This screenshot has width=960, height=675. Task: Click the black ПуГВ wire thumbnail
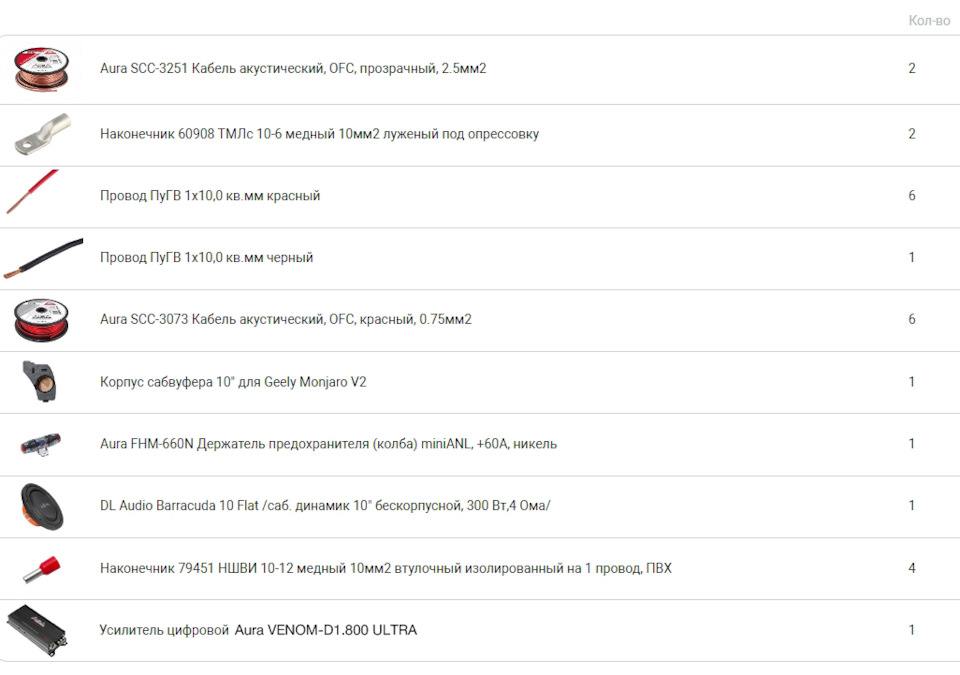pos(42,258)
